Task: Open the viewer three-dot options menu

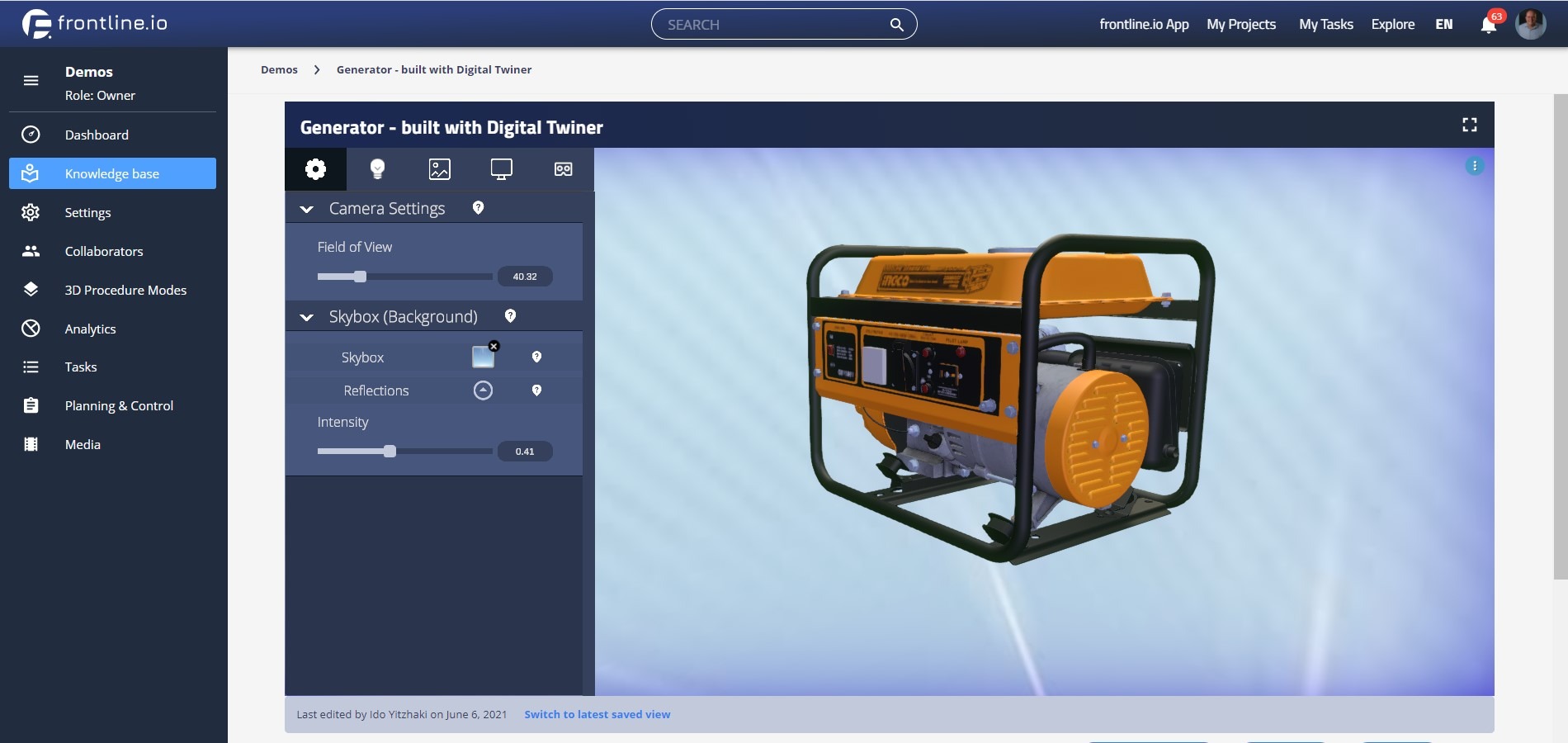Action: [x=1475, y=166]
